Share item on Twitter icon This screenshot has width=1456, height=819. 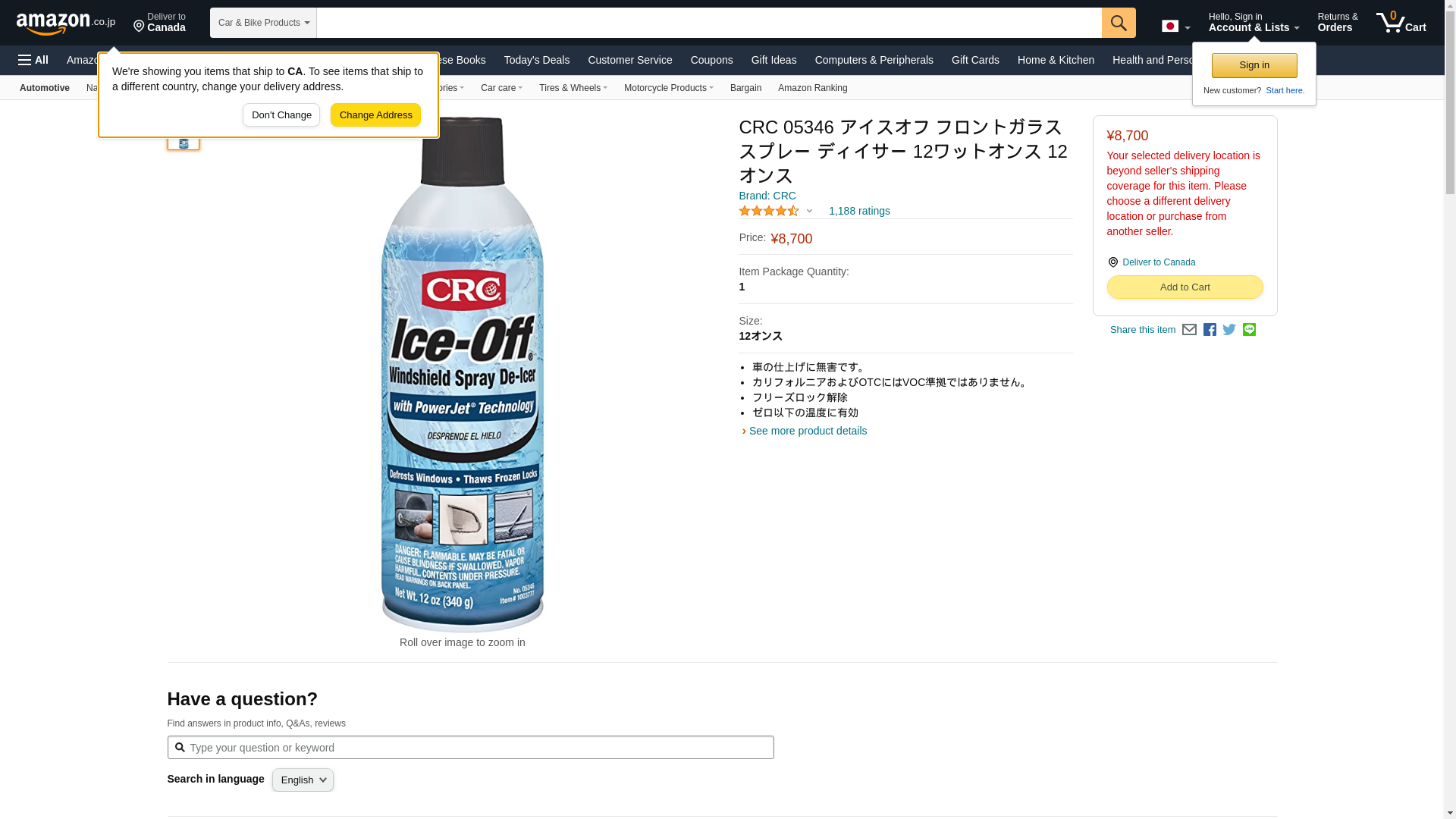(1229, 330)
